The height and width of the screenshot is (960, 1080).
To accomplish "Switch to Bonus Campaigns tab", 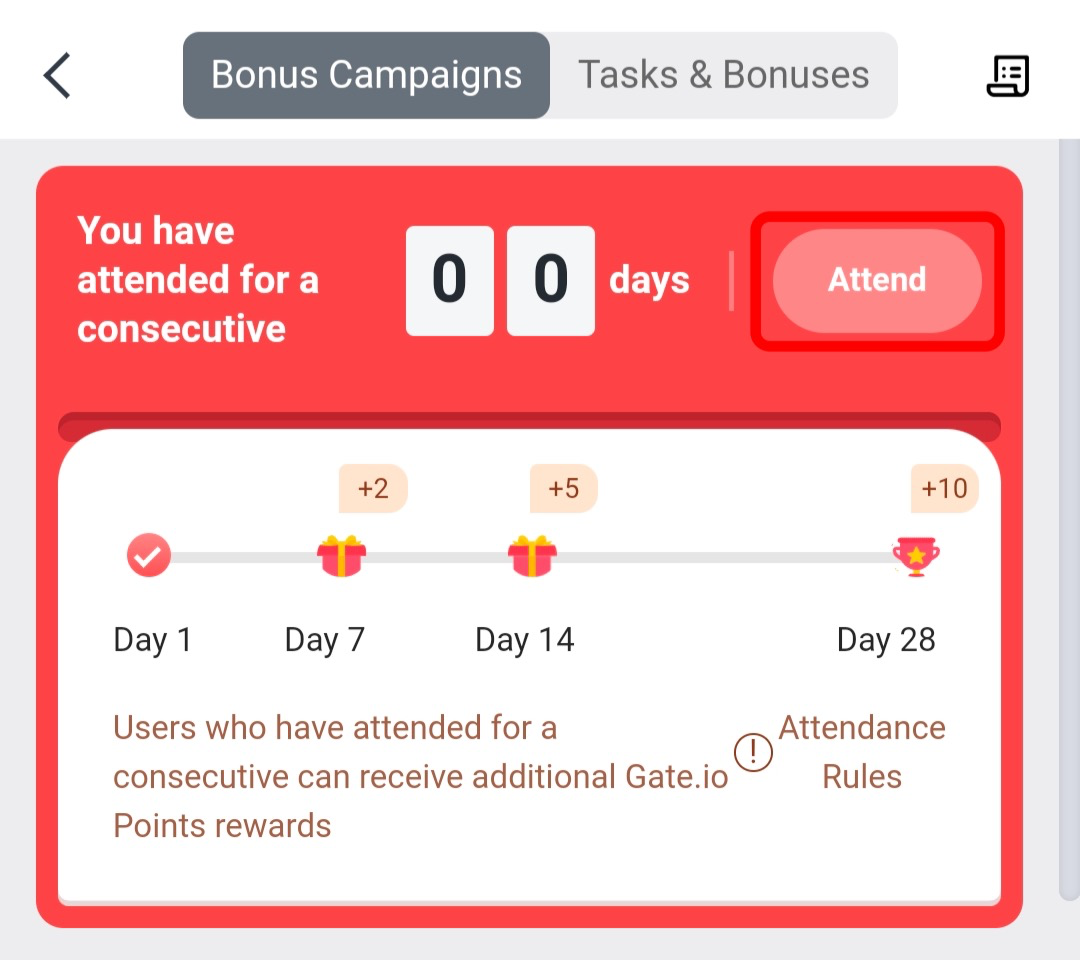I will [x=366, y=76].
